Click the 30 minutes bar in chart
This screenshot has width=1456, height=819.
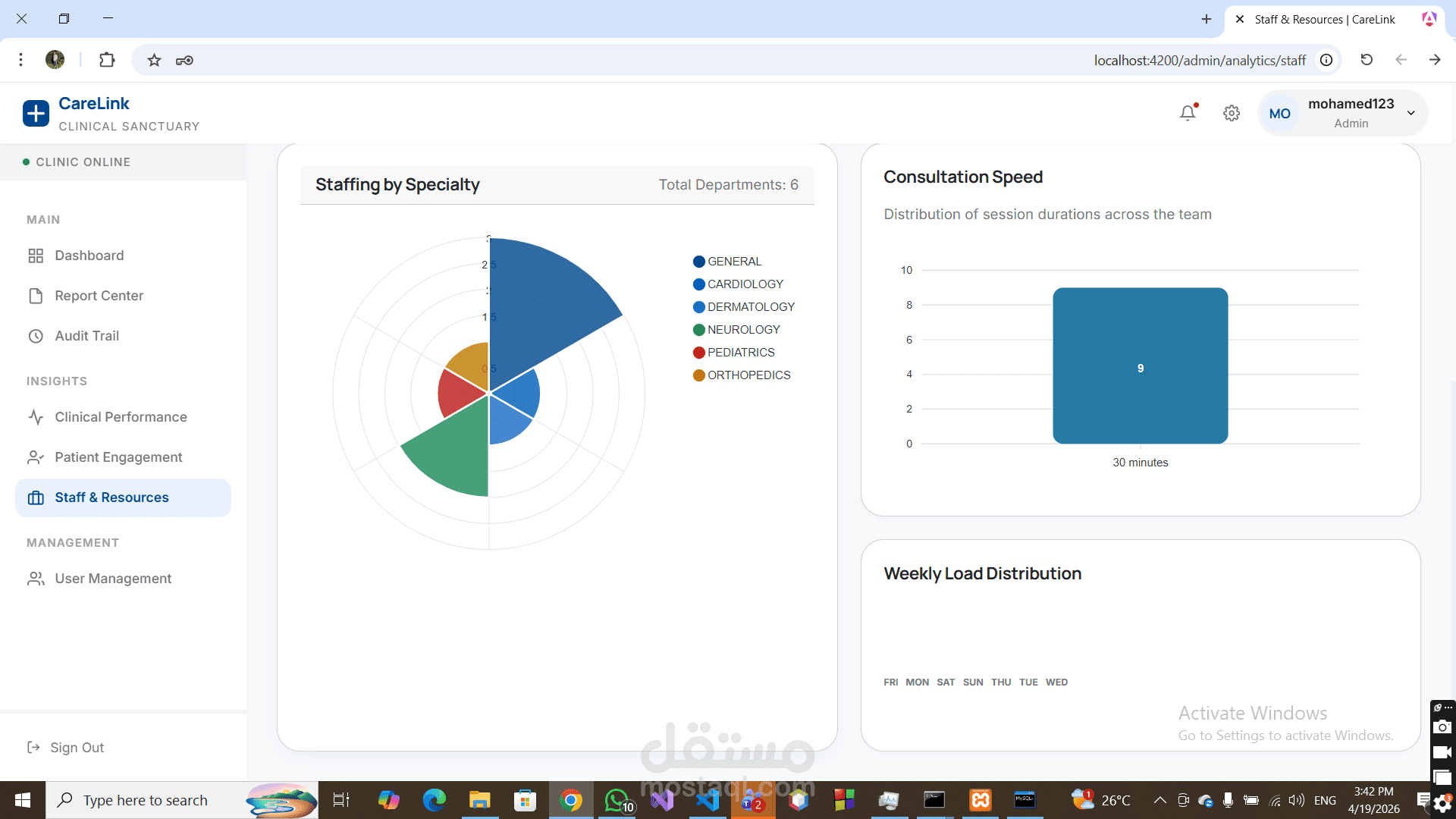pos(1140,366)
